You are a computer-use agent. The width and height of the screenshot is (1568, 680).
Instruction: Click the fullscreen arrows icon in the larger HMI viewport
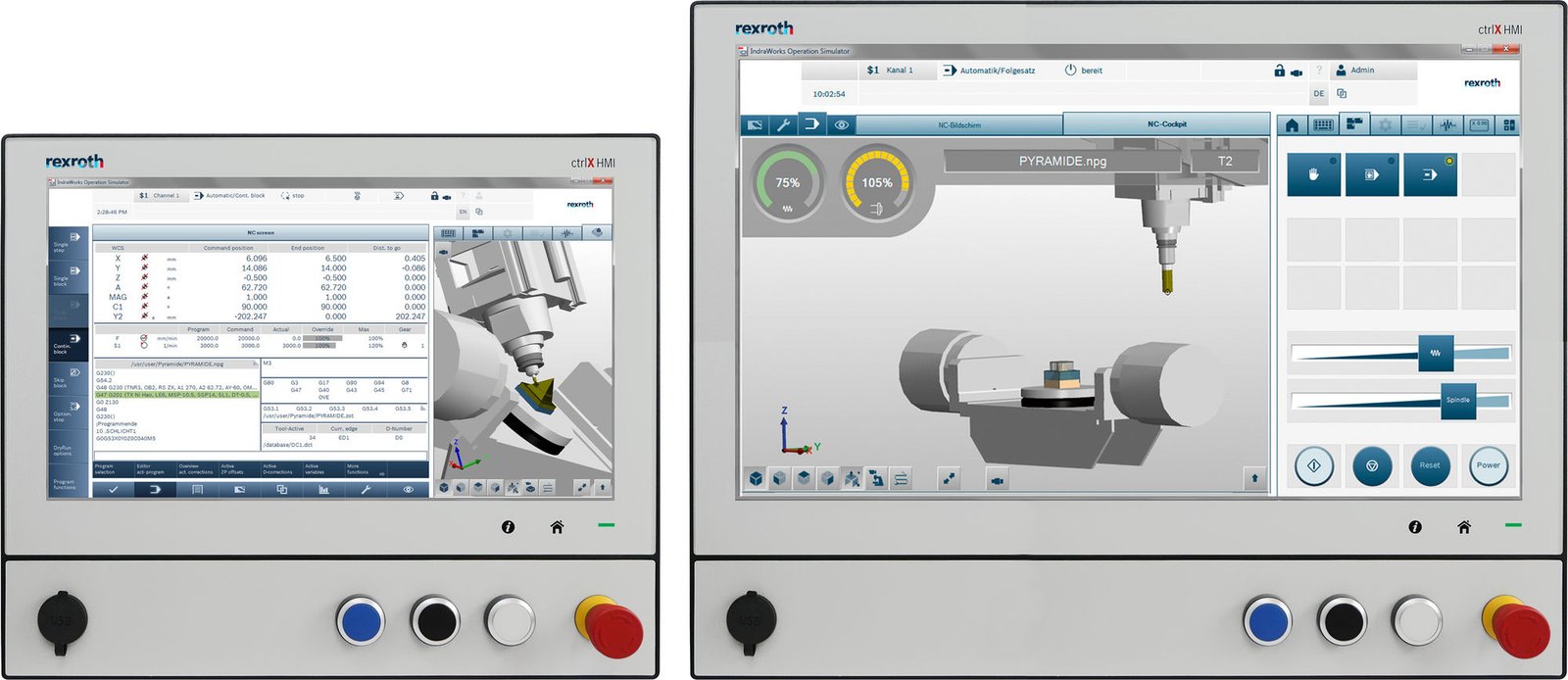(x=949, y=478)
